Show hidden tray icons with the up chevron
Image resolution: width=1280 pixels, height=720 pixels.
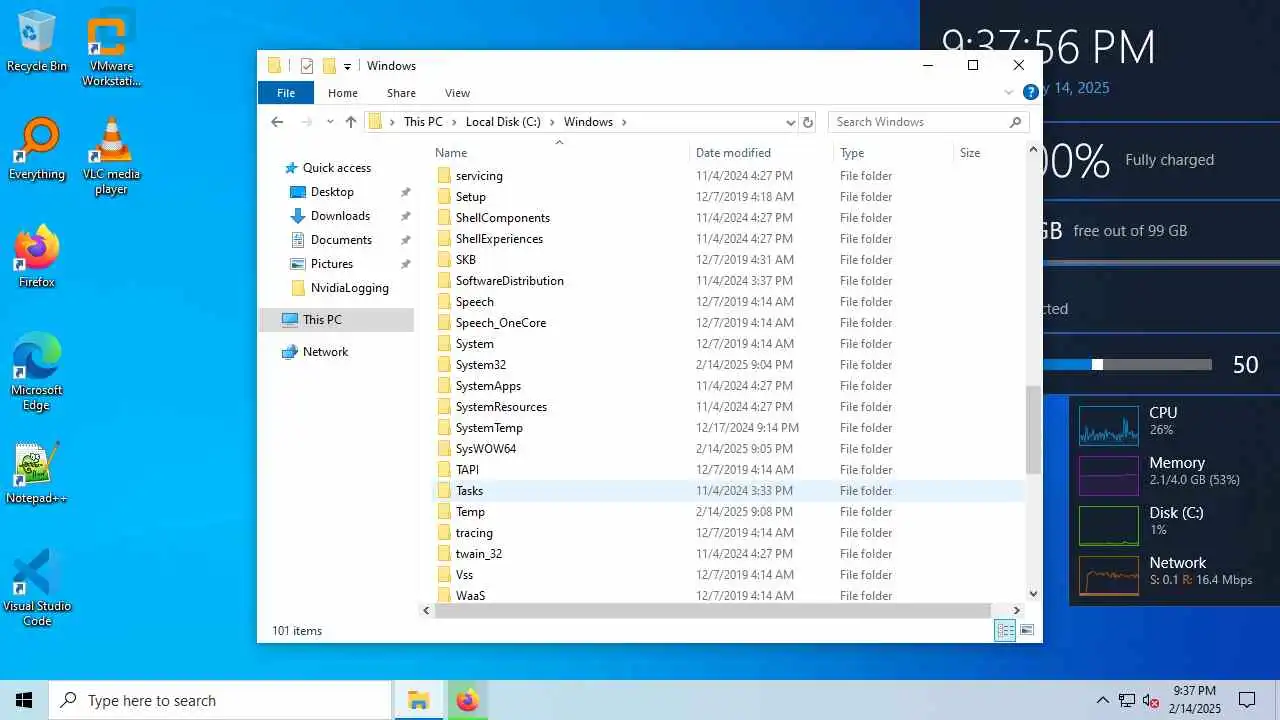(x=1102, y=700)
